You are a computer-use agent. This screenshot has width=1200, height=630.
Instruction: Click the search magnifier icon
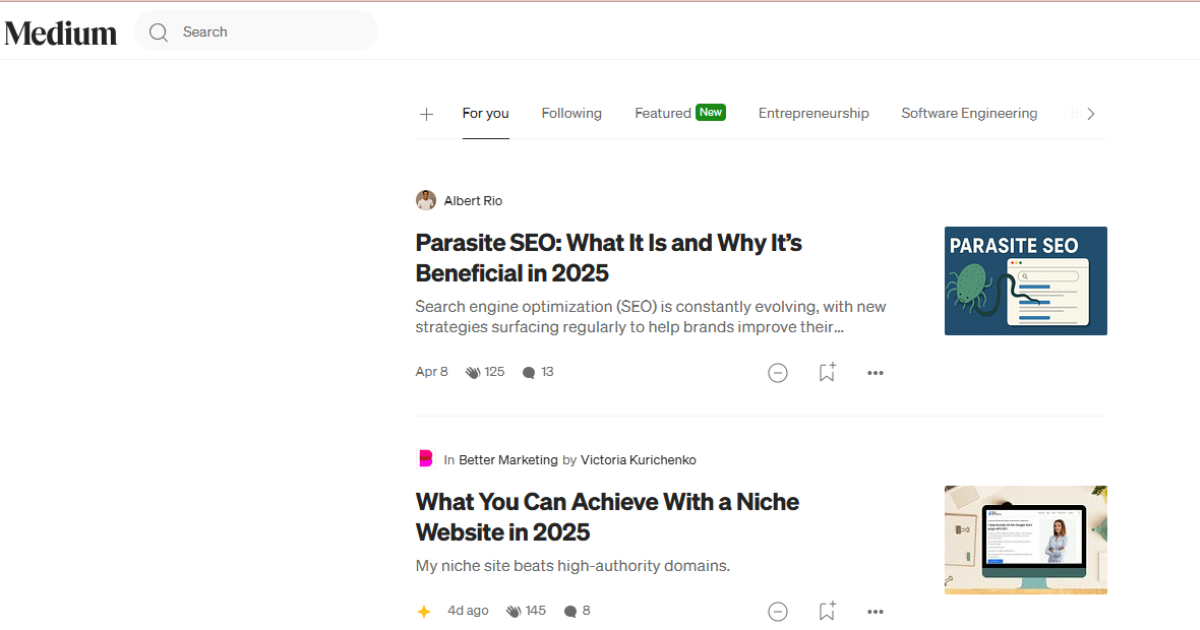pos(158,32)
